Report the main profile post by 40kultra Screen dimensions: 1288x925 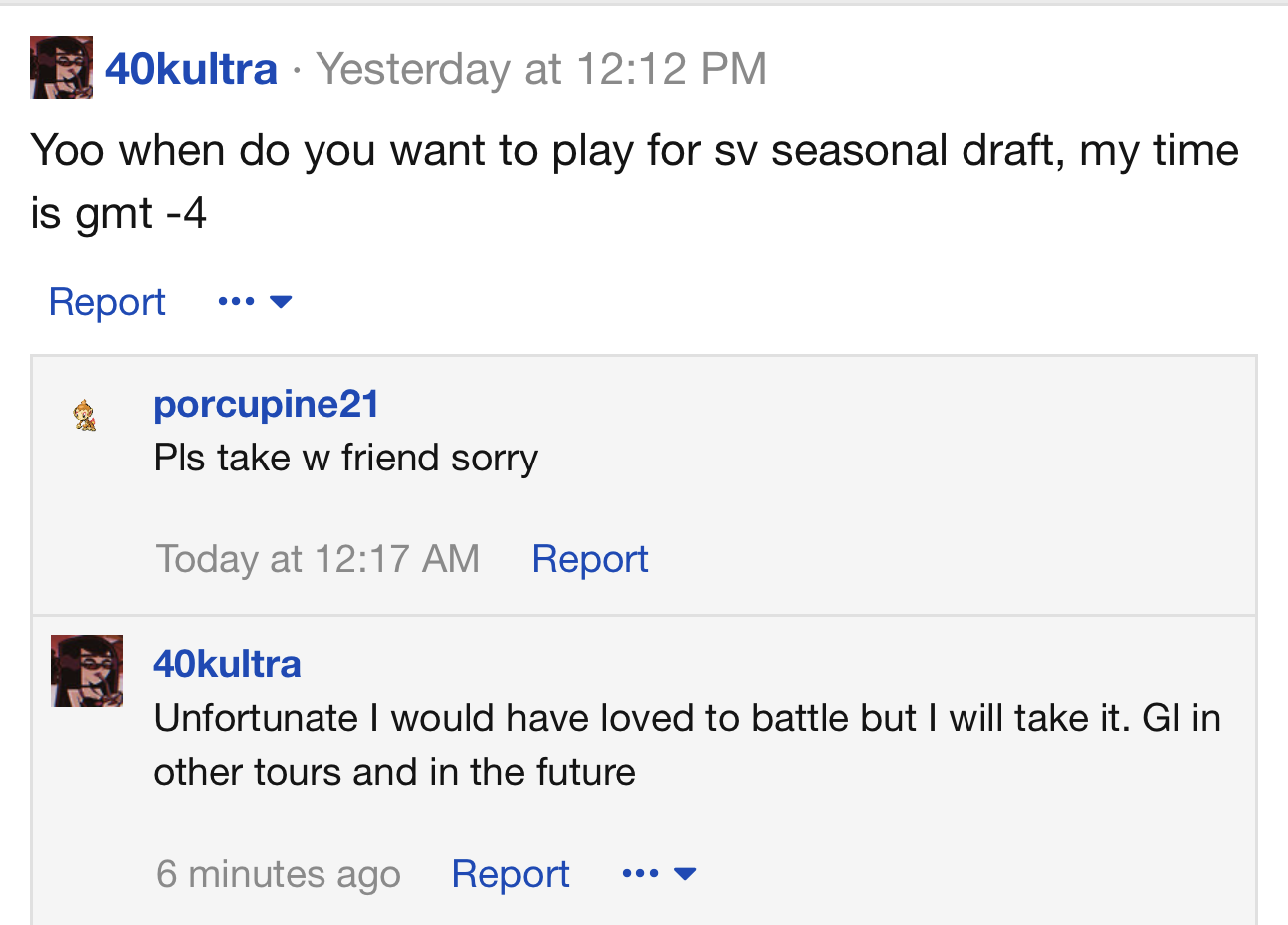coord(107,302)
